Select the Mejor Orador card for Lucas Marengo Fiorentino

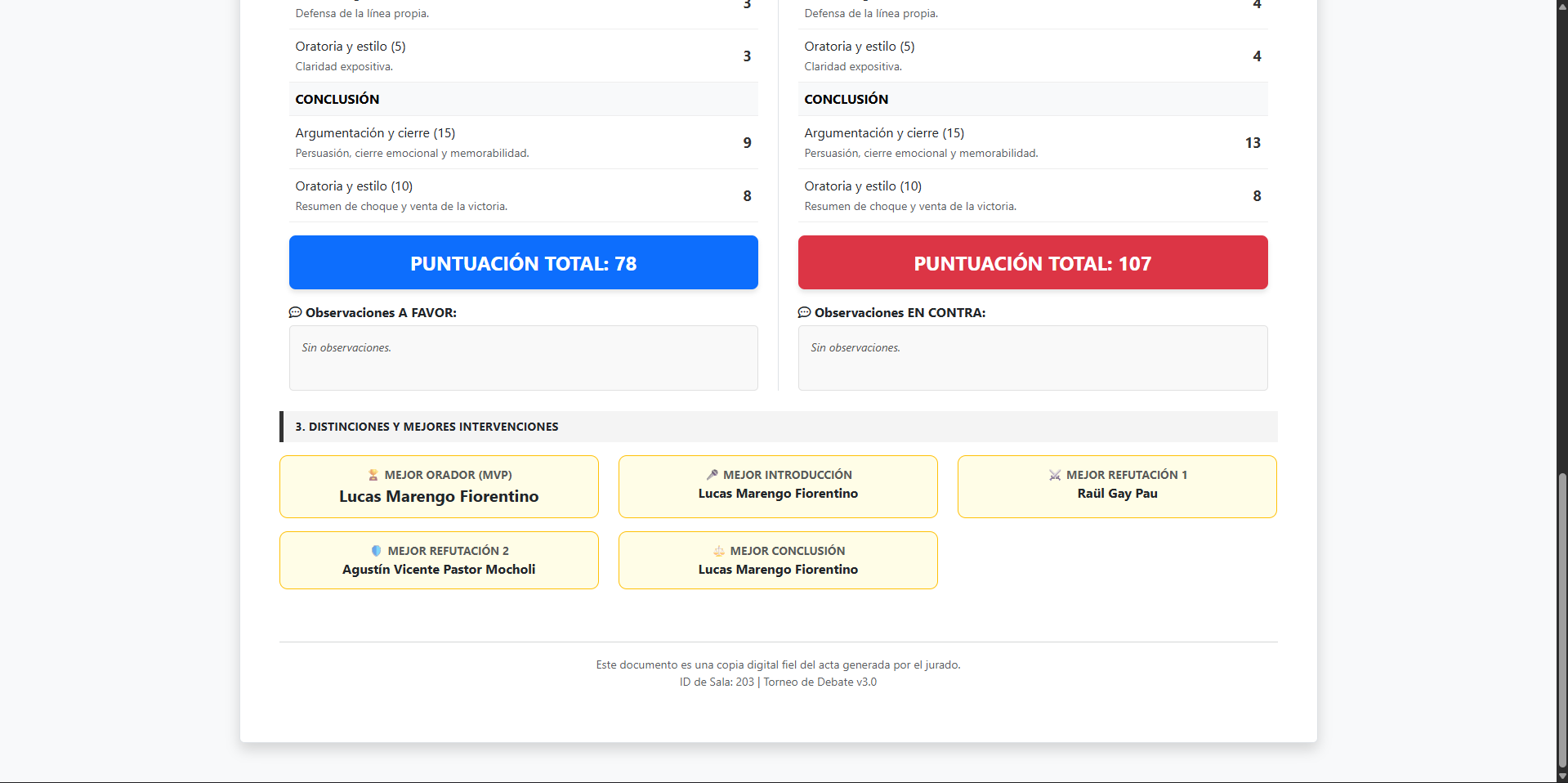439,486
